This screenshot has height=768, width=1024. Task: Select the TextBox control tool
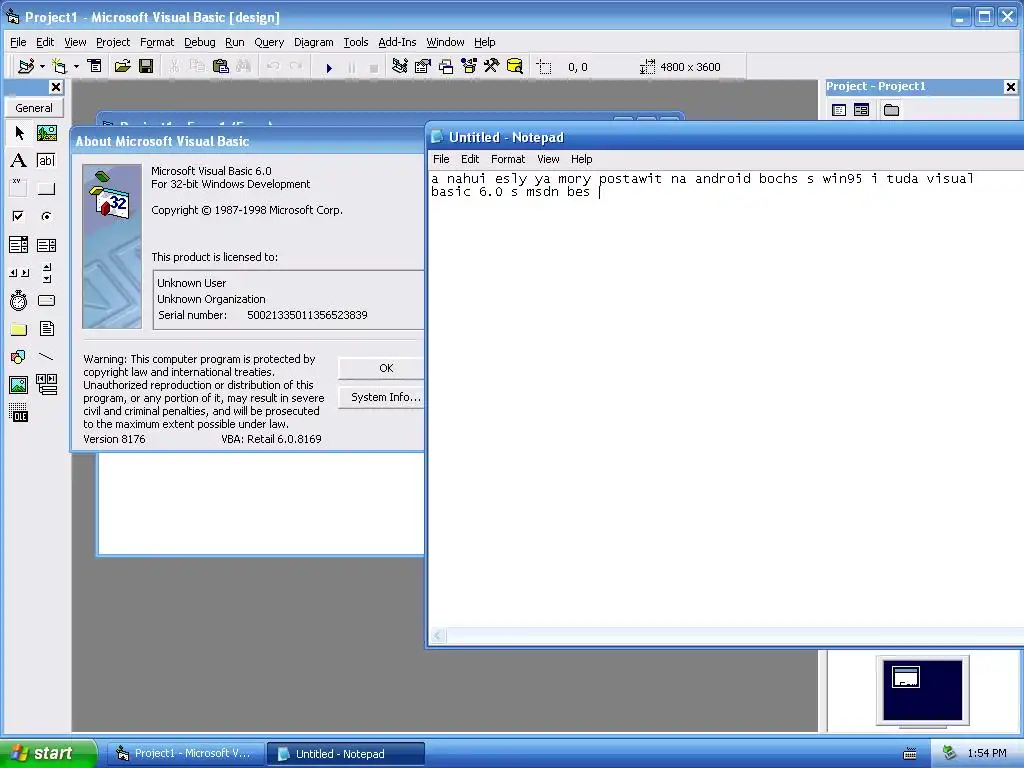(46, 161)
